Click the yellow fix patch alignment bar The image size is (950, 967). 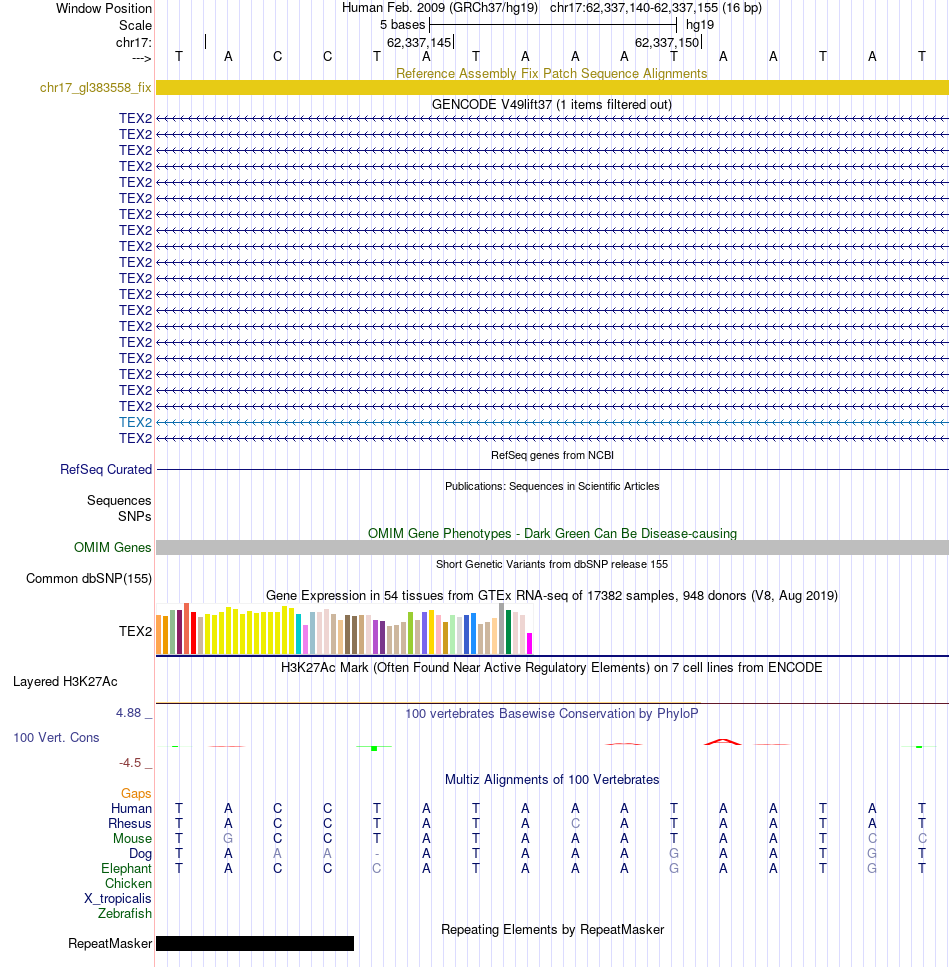(552, 88)
